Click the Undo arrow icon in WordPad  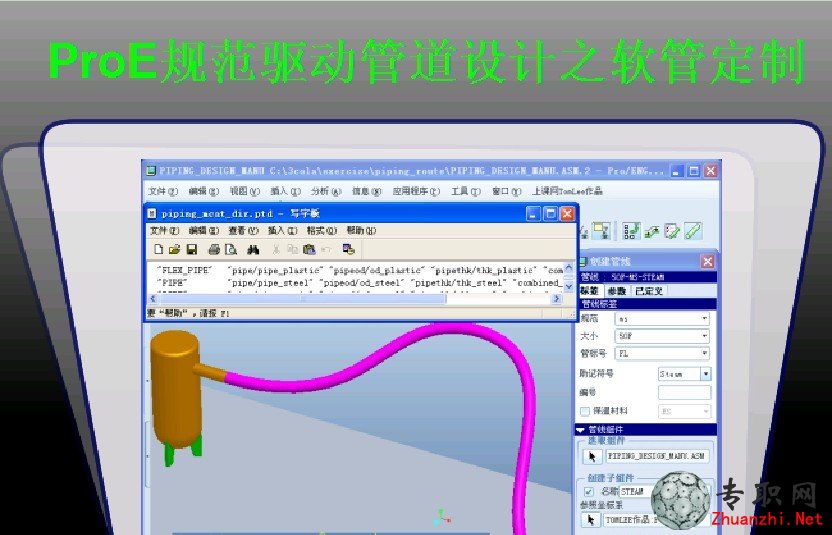pyautogui.click(x=326, y=249)
